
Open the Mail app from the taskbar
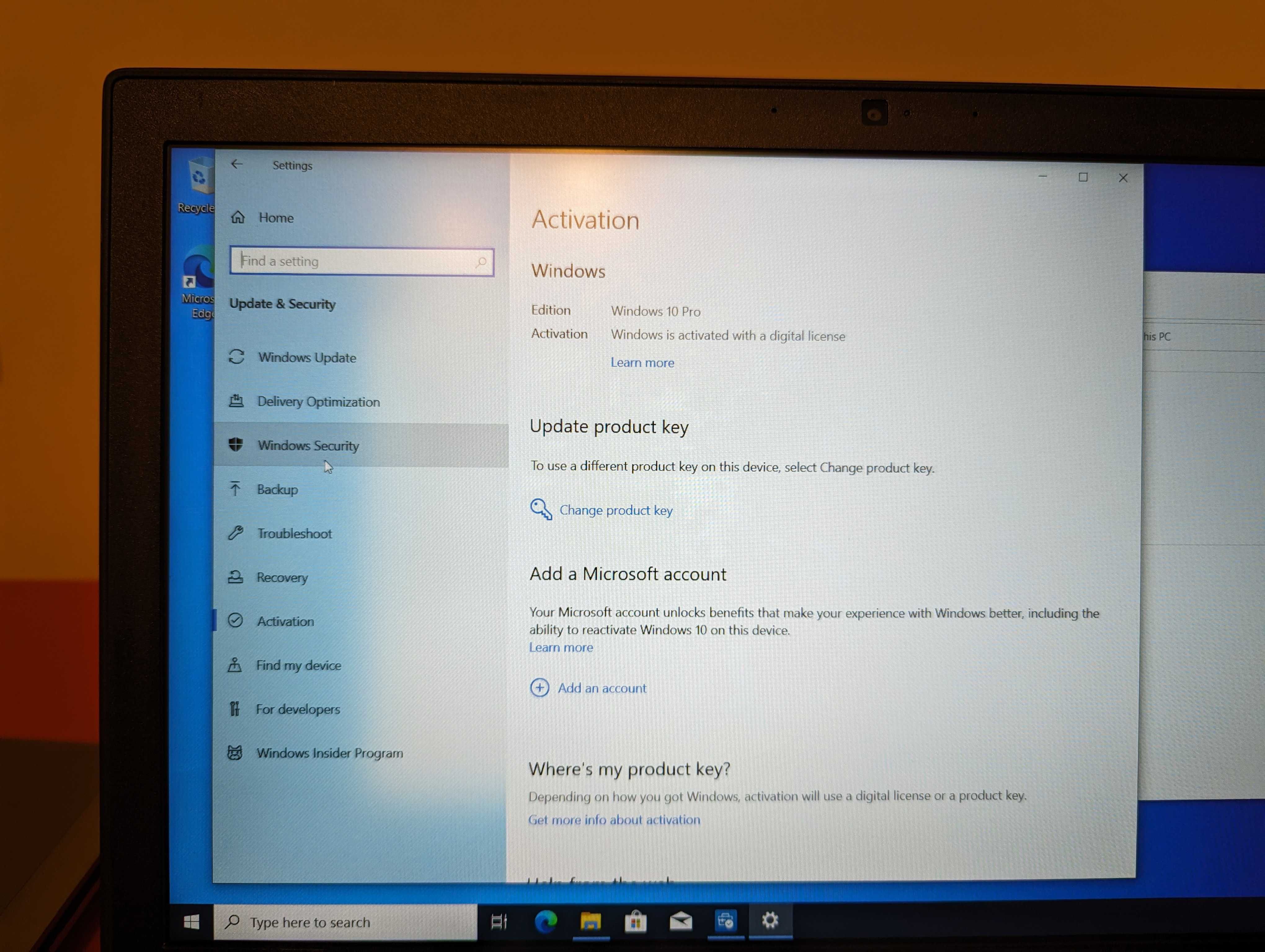(681, 921)
